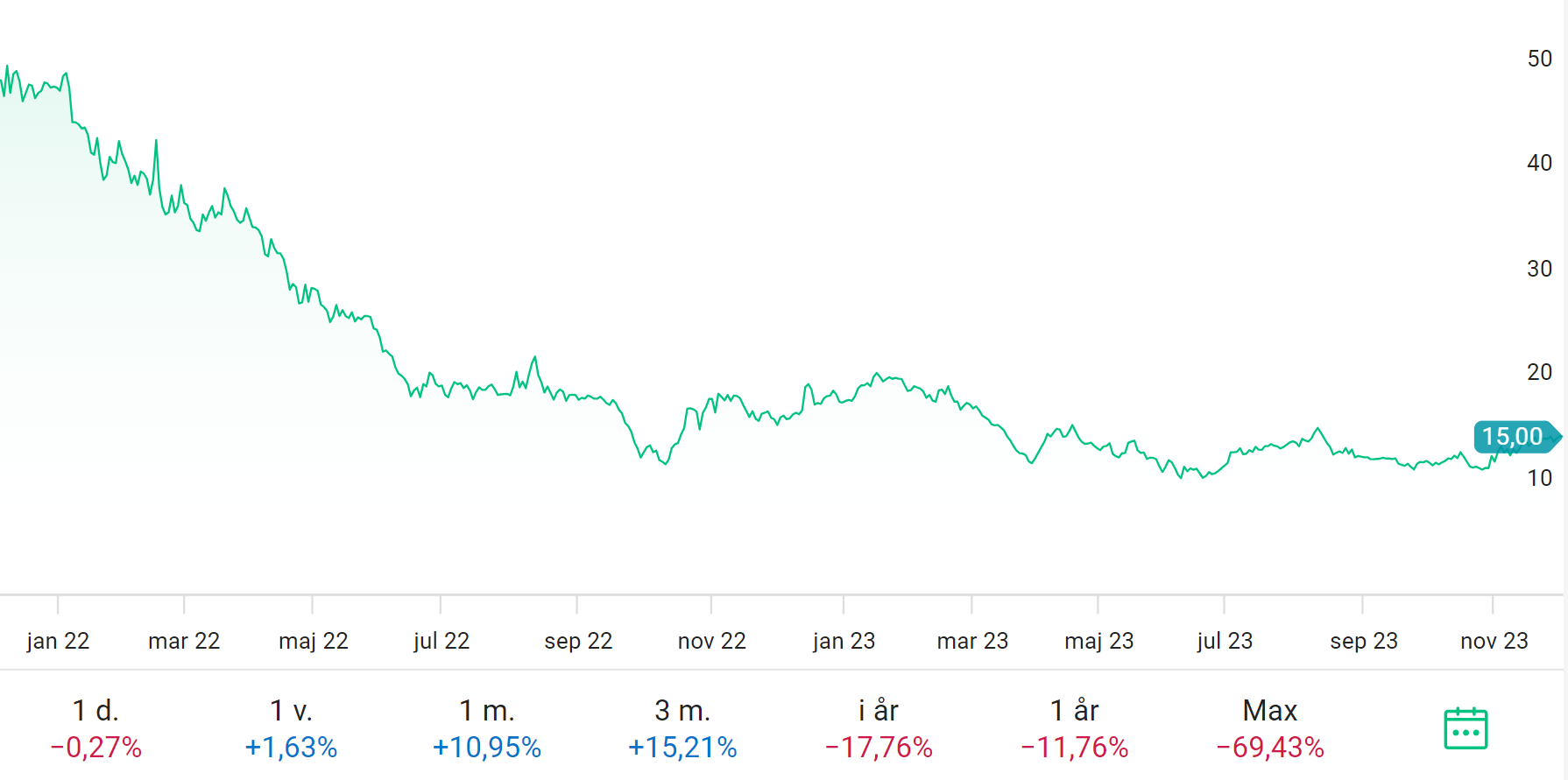Show the Max time range
The height and width of the screenshot is (780, 1568).
click(x=1270, y=728)
